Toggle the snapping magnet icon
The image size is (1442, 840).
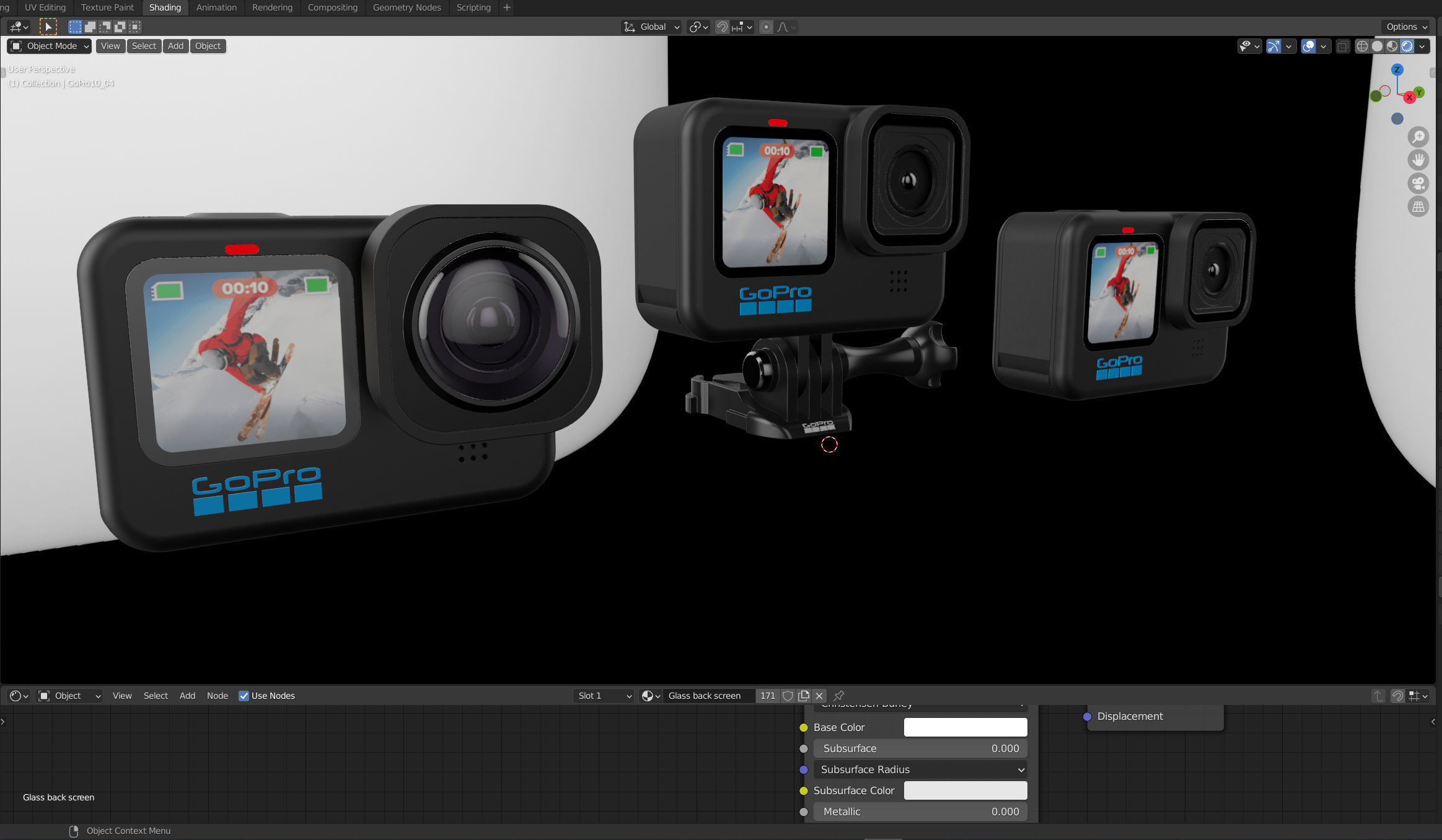(722, 27)
